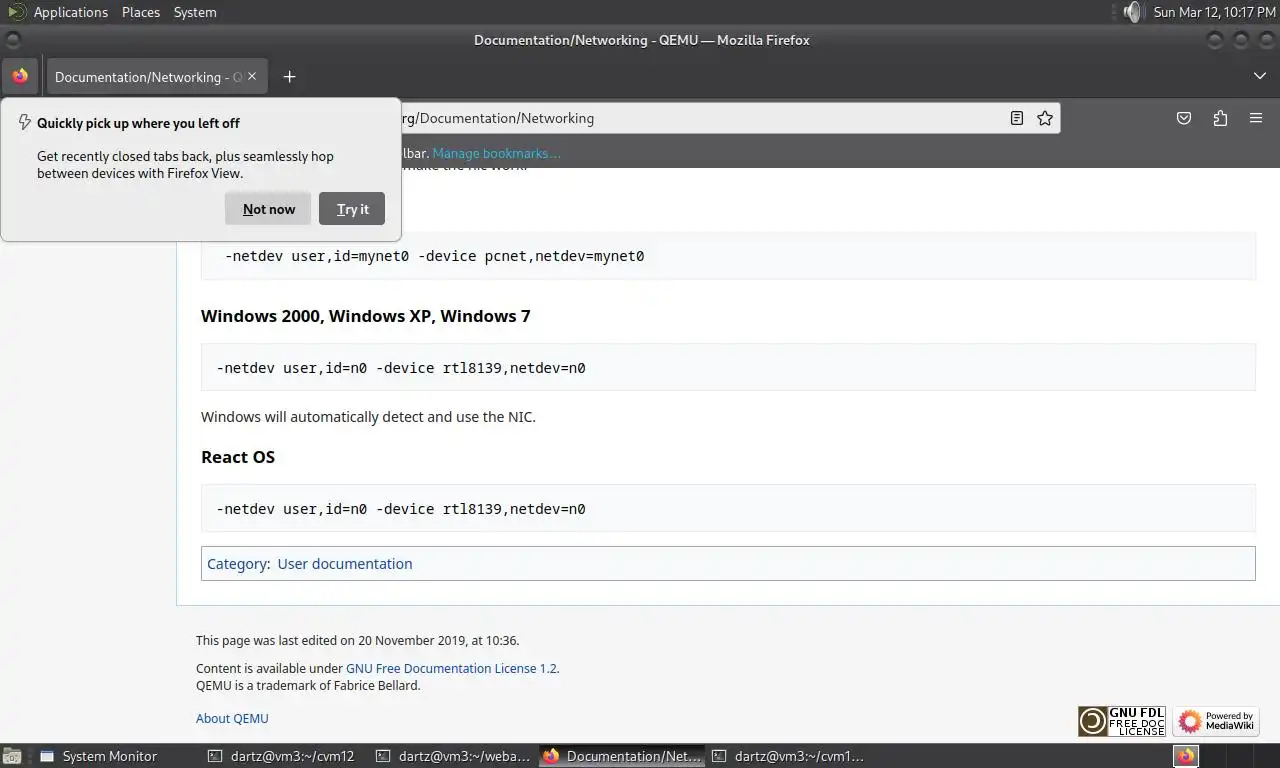
Task: Click Firefox icon in bottom-right panel
Action: [1186, 756]
